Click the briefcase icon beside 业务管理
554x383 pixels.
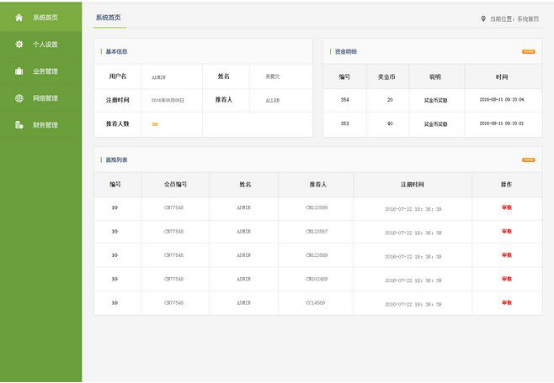click(x=19, y=71)
